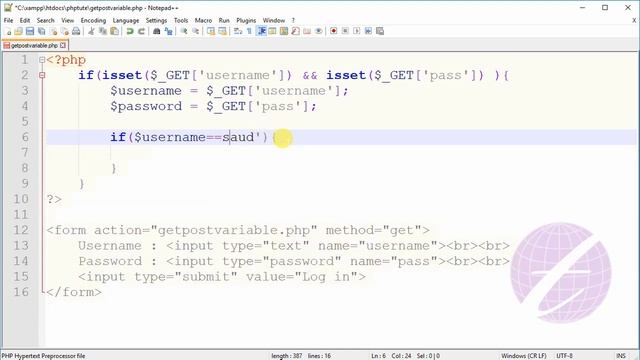Toggle the highlighted indent guide button
This screenshot has width=640, height=360.
tap(261, 31)
